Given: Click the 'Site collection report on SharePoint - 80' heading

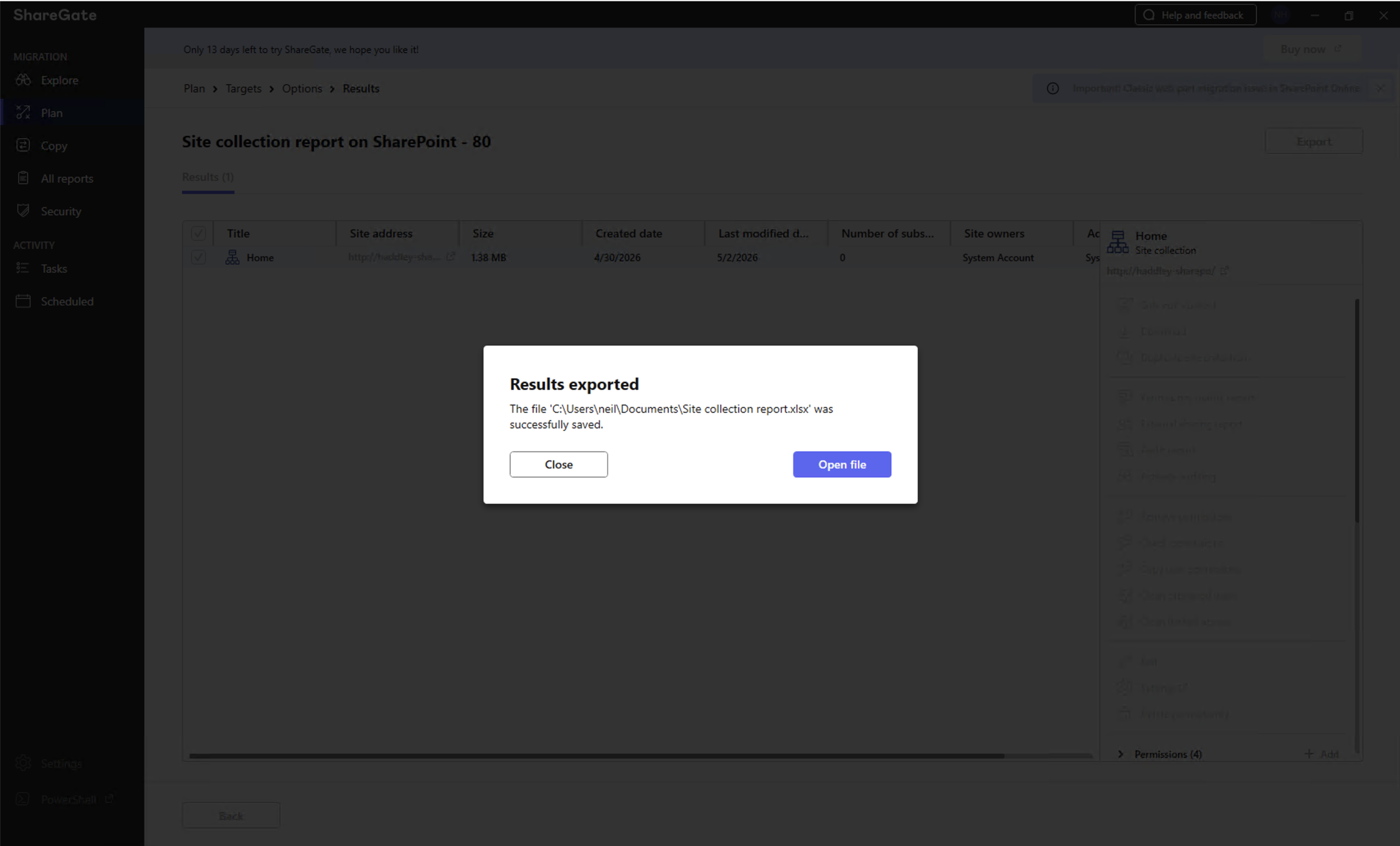Looking at the screenshot, I should point(336,141).
